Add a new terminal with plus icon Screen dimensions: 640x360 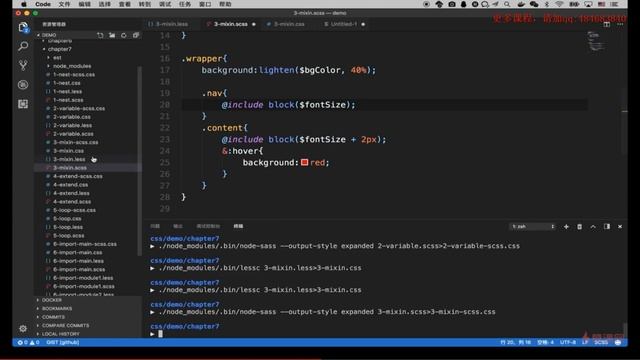click(x=566, y=227)
